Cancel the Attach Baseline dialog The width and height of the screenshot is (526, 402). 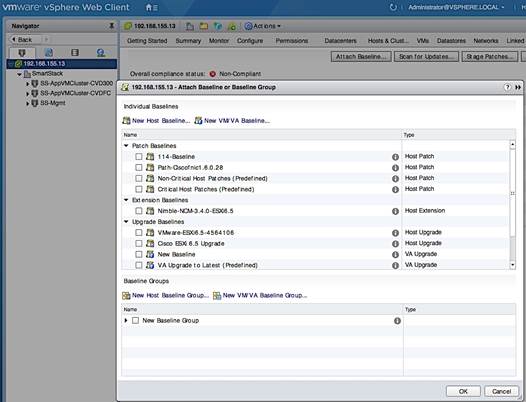[502, 391]
